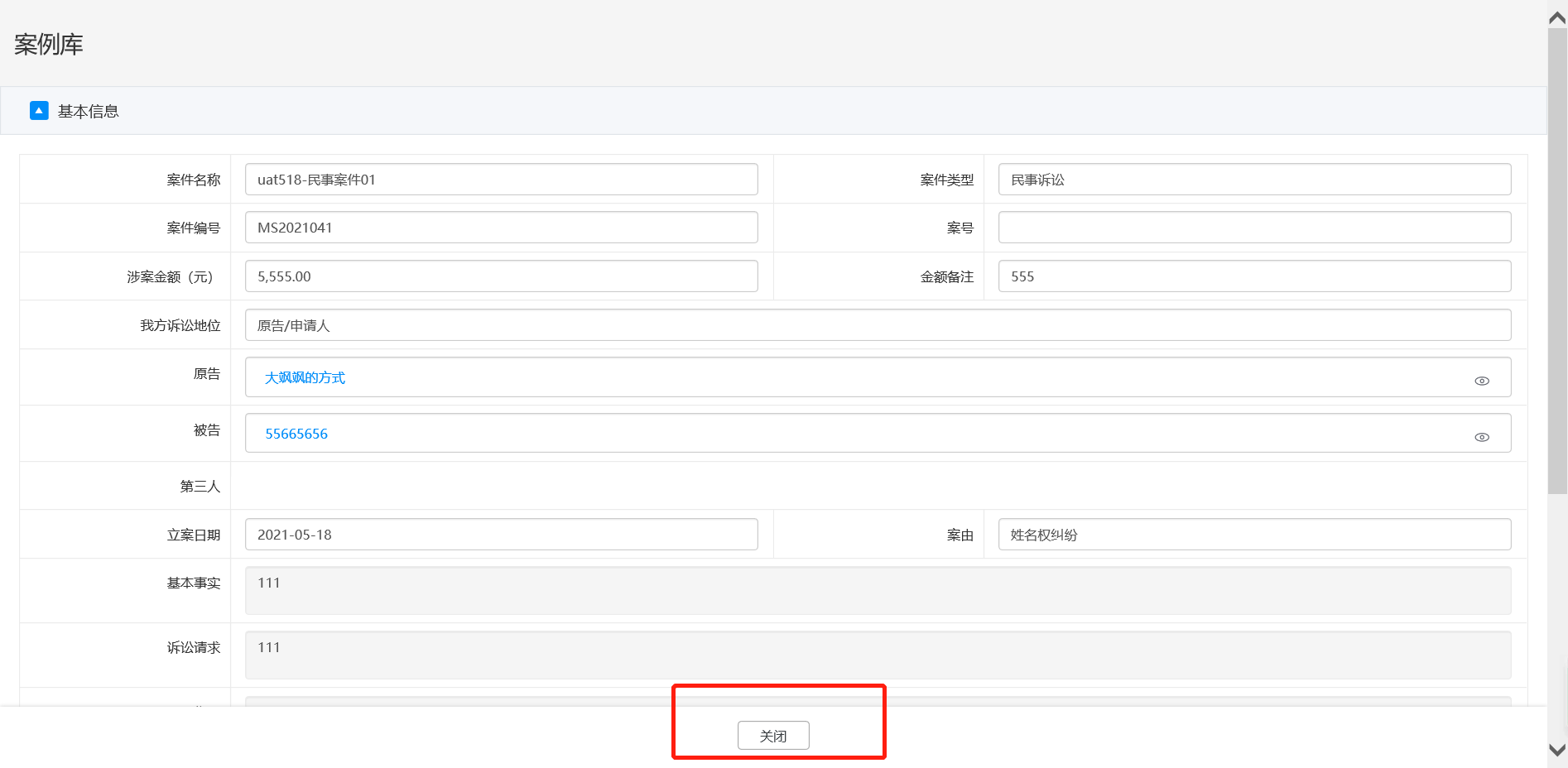Click the scrollbar down arrow

[1557, 751]
